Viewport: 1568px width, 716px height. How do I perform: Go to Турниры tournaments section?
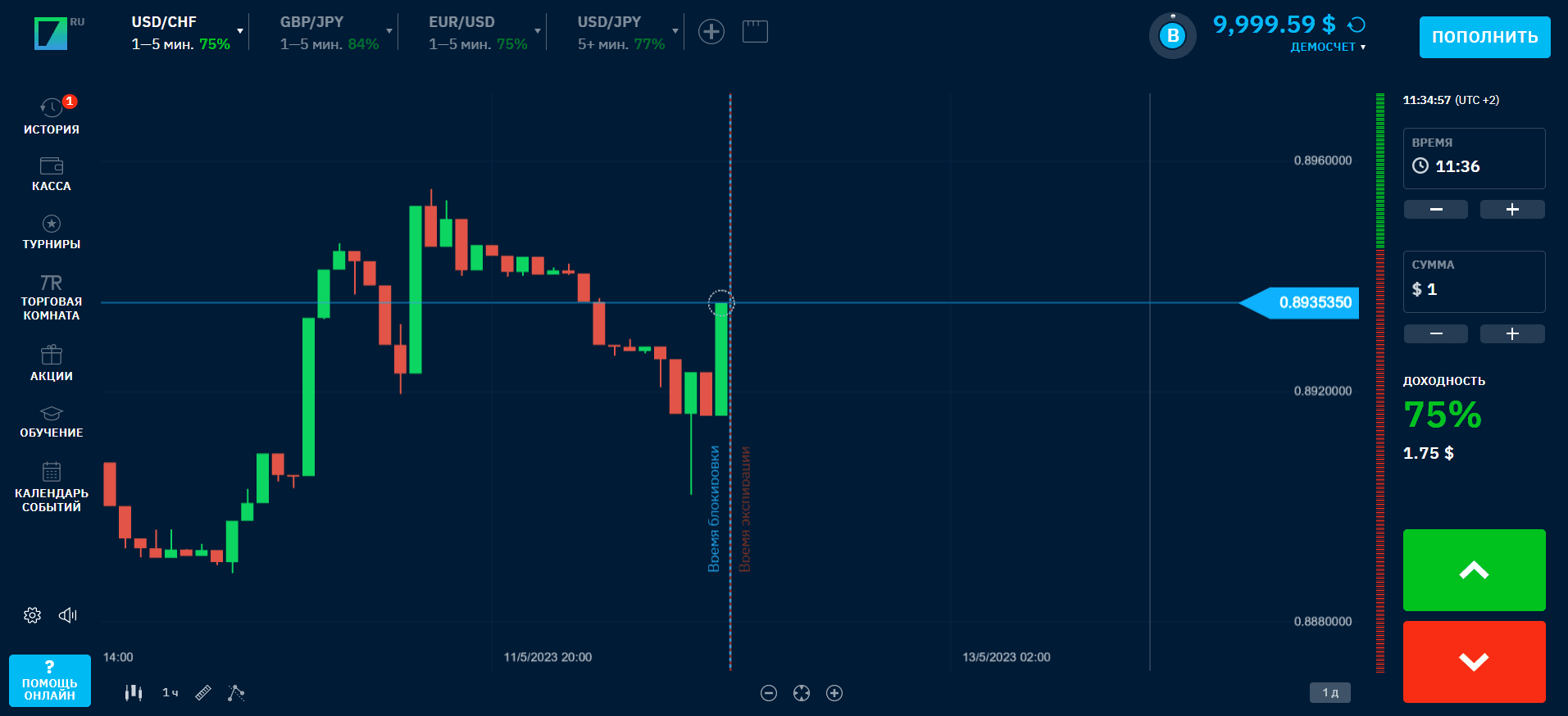[x=52, y=224]
